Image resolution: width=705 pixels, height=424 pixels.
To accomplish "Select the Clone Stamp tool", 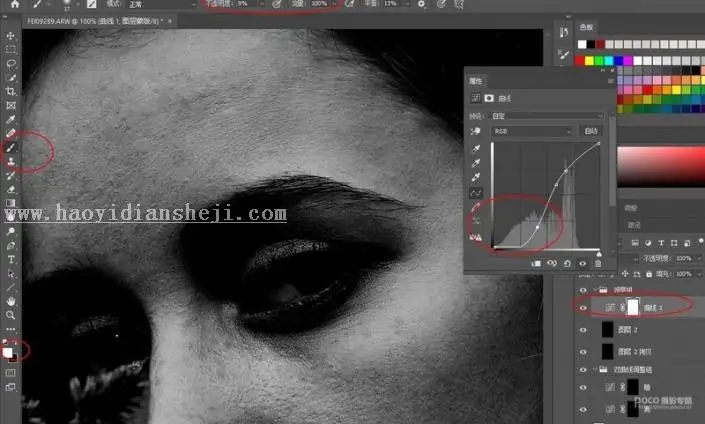I will [10, 161].
